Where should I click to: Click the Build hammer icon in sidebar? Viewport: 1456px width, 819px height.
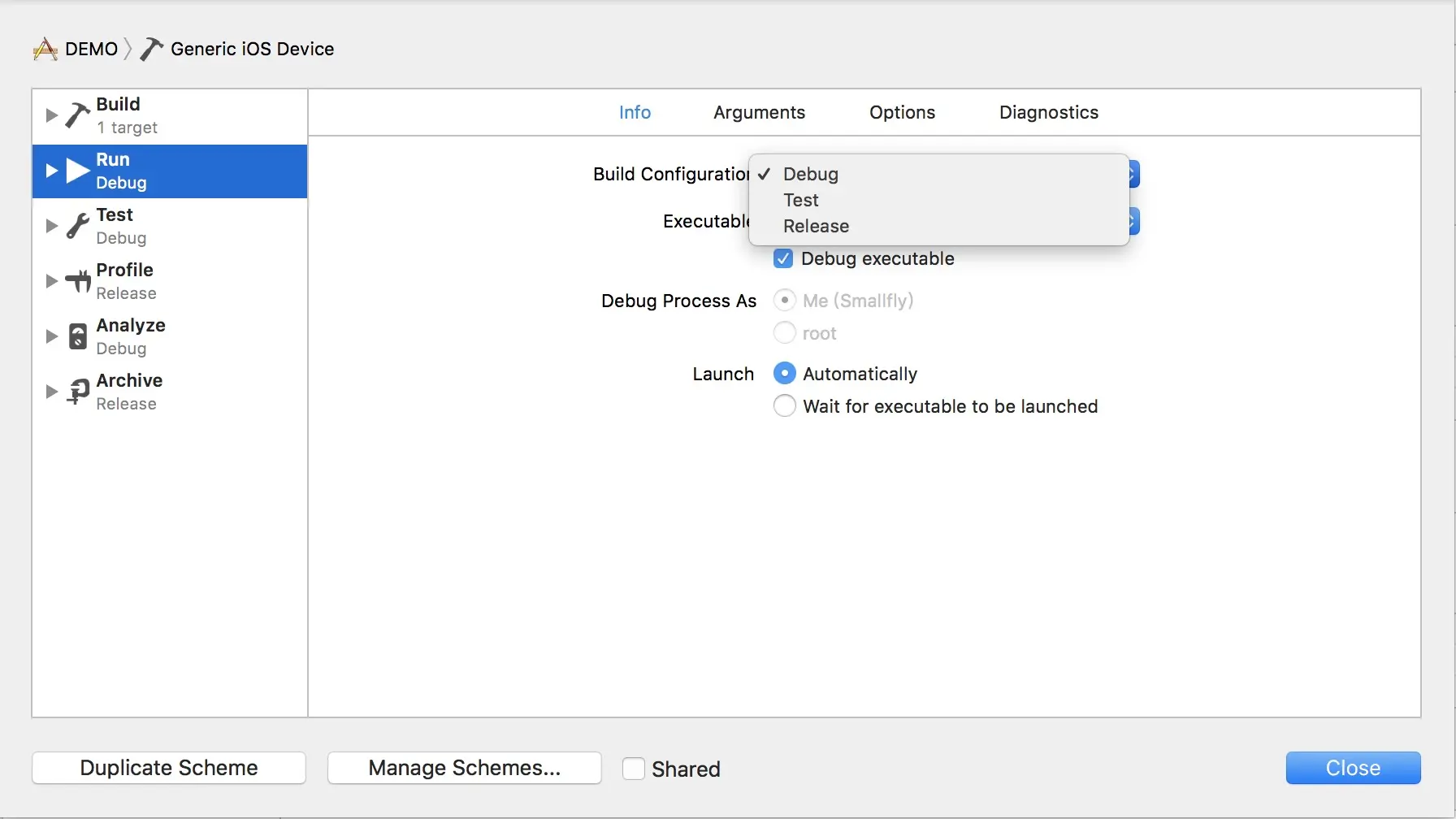77,115
